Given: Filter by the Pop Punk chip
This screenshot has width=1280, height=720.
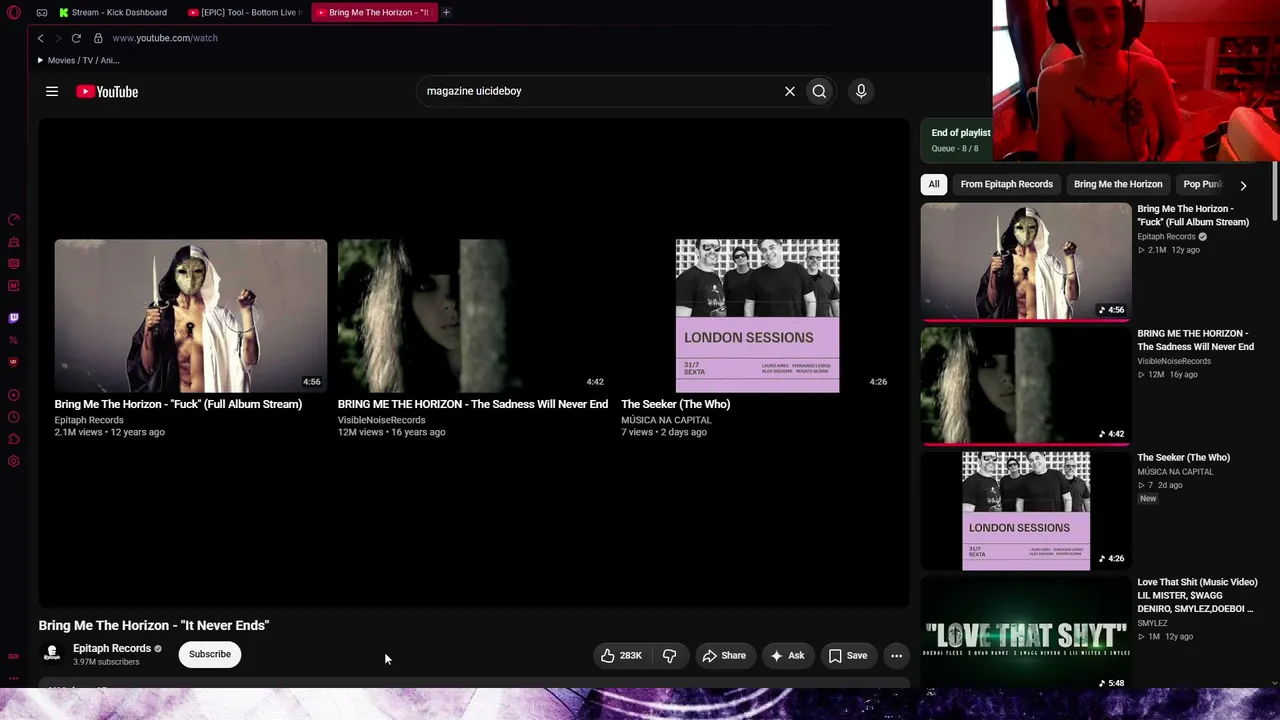Looking at the screenshot, I should 1203,184.
